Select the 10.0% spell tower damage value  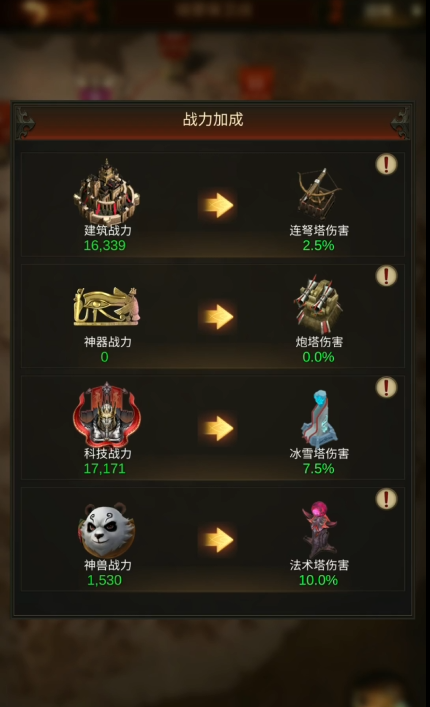pyautogui.click(x=318, y=580)
